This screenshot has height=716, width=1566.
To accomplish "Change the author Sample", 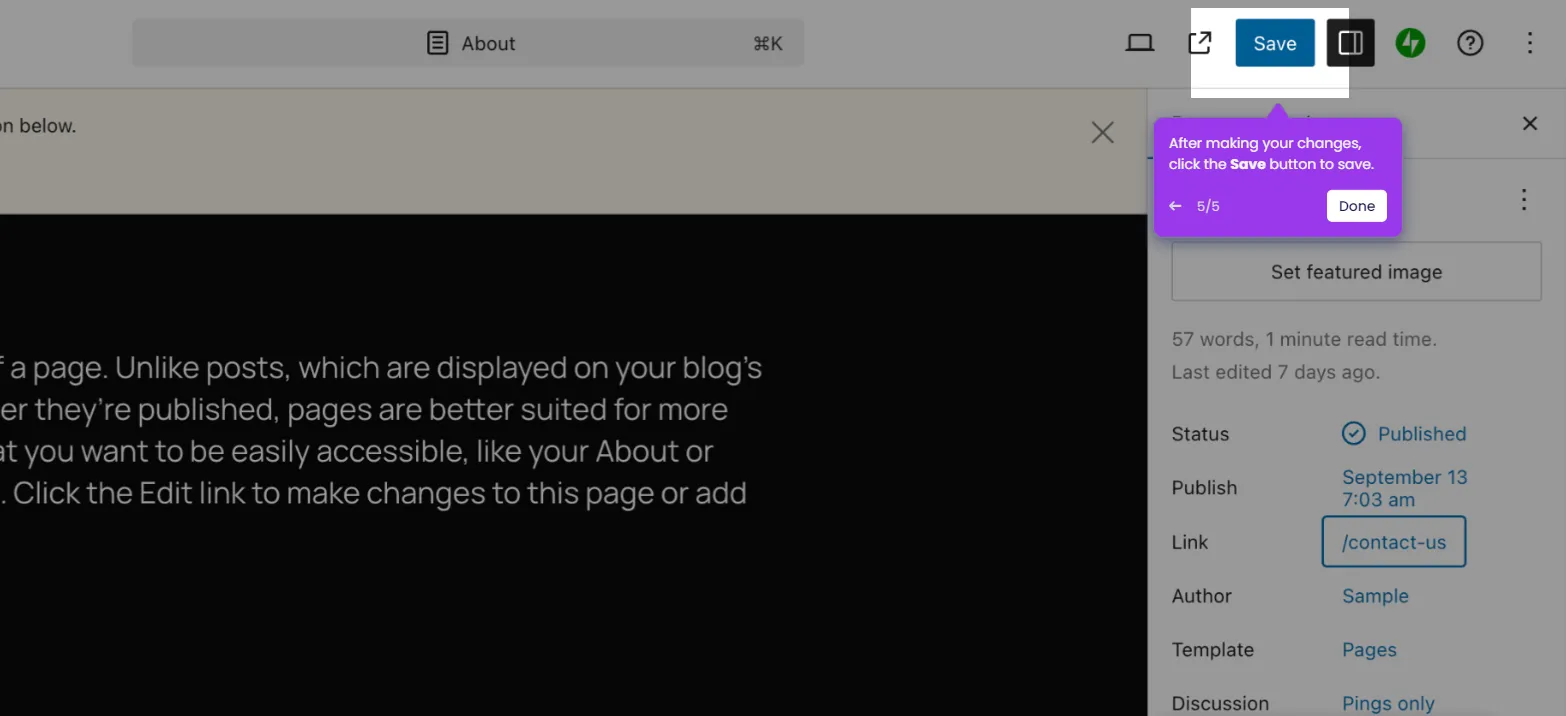I will (1375, 596).
